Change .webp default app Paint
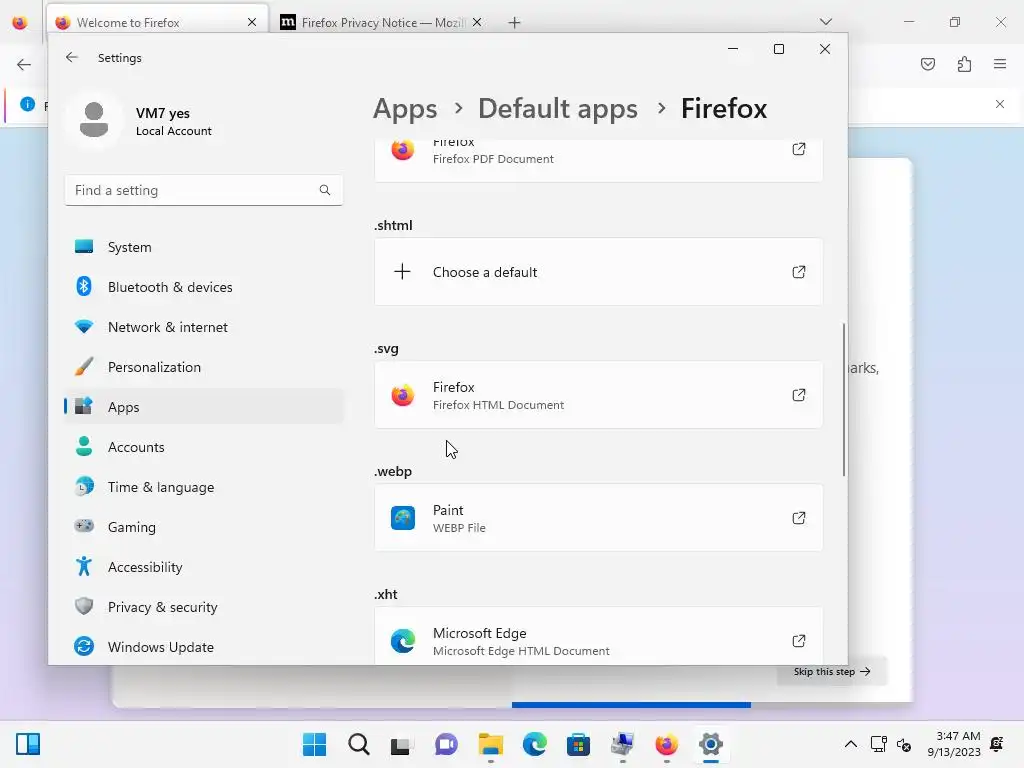1024x768 pixels. pos(598,518)
